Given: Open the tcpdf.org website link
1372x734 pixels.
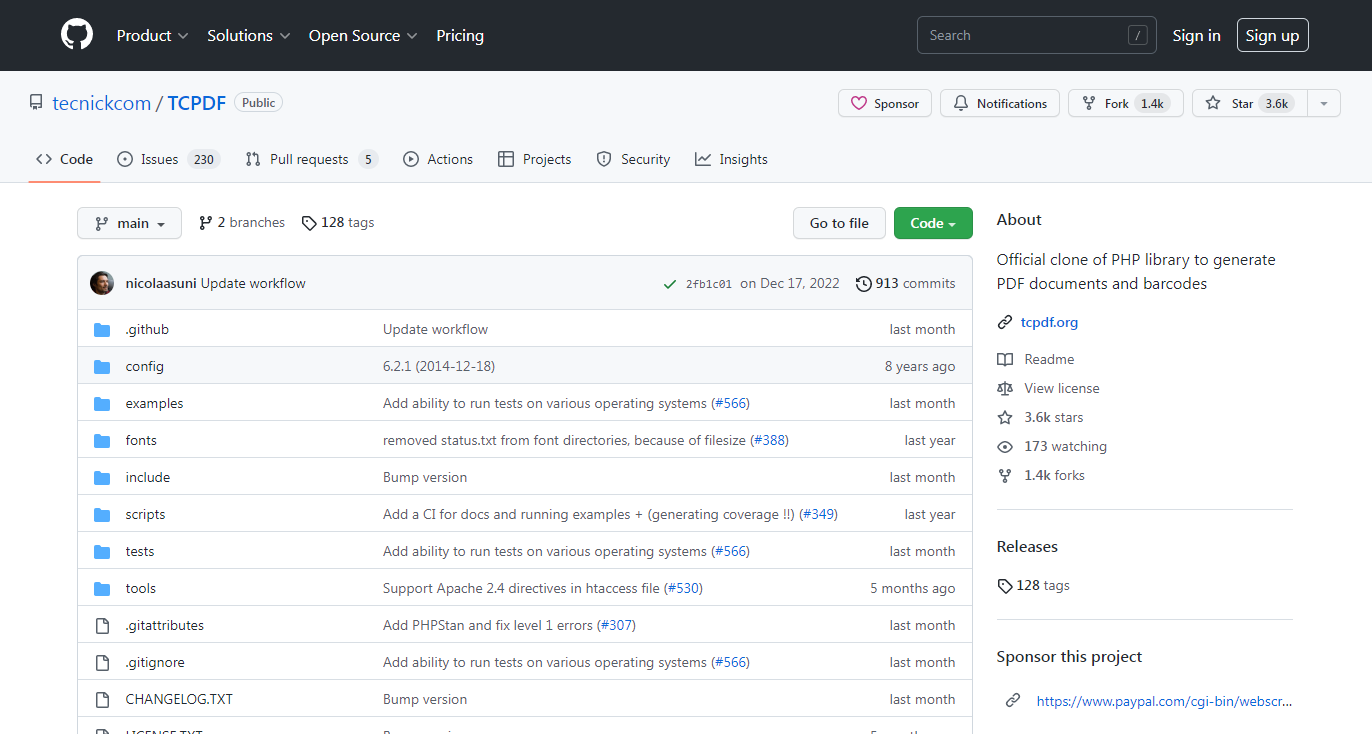Looking at the screenshot, I should click(x=1049, y=323).
